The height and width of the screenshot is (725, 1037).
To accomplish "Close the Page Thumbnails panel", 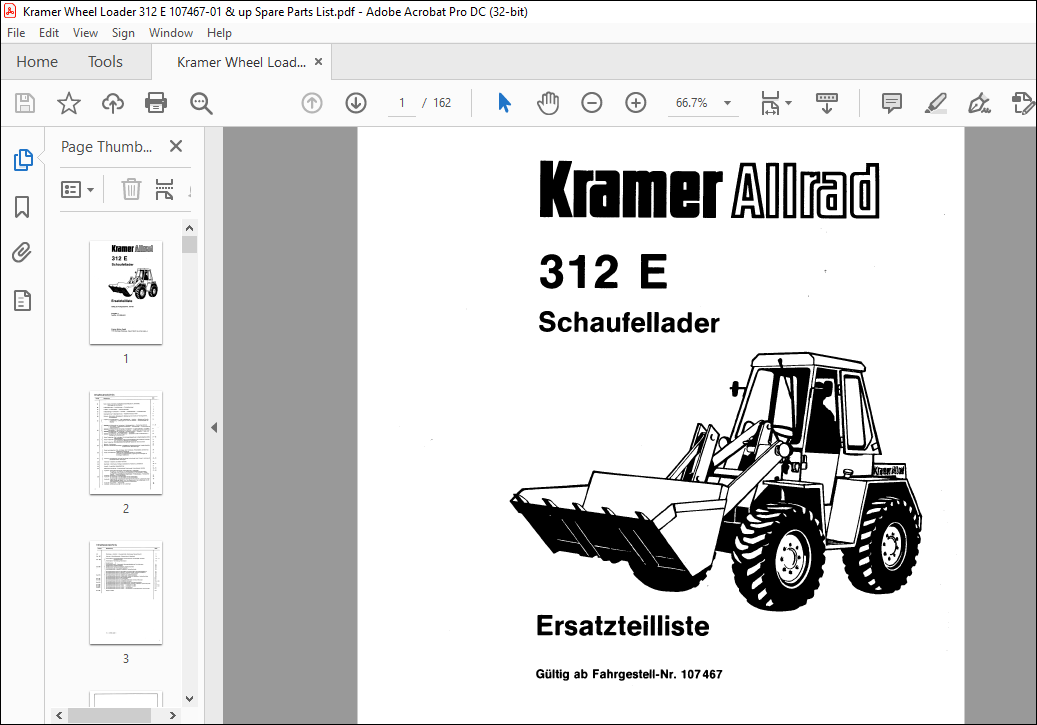I will [176, 146].
